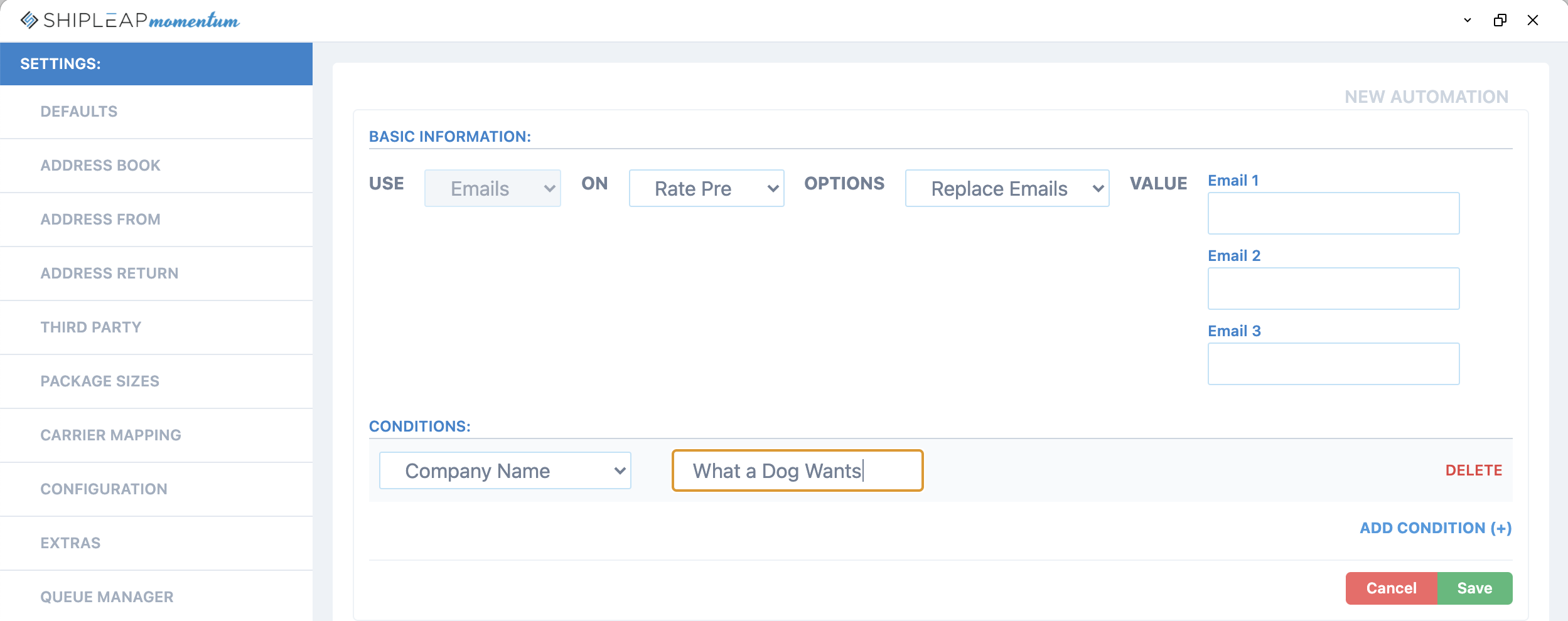Restore the window using title bar icon
1568x621 pixels.
point(1500,20)
